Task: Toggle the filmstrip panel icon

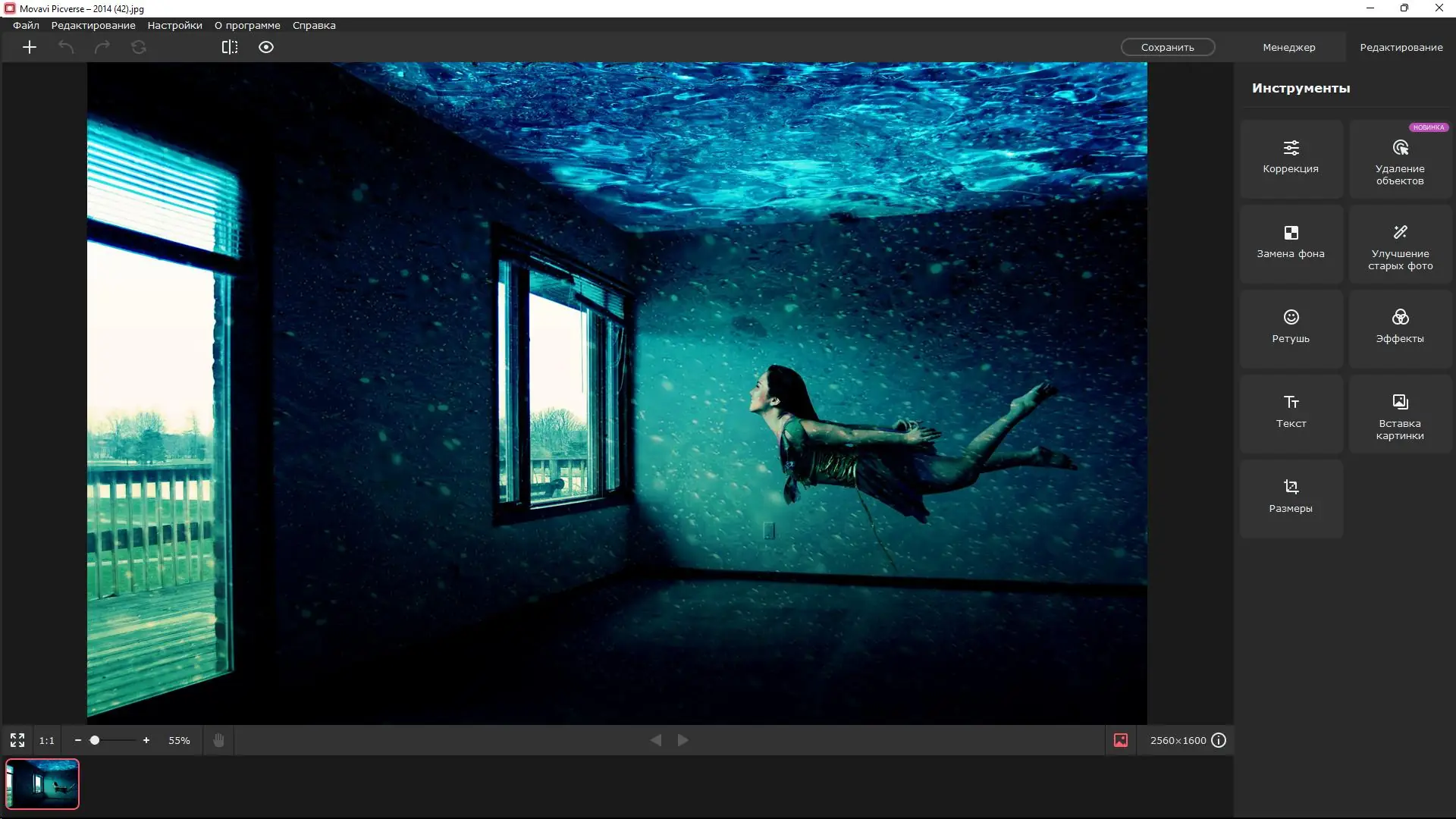Action: tap(1121, 740)
